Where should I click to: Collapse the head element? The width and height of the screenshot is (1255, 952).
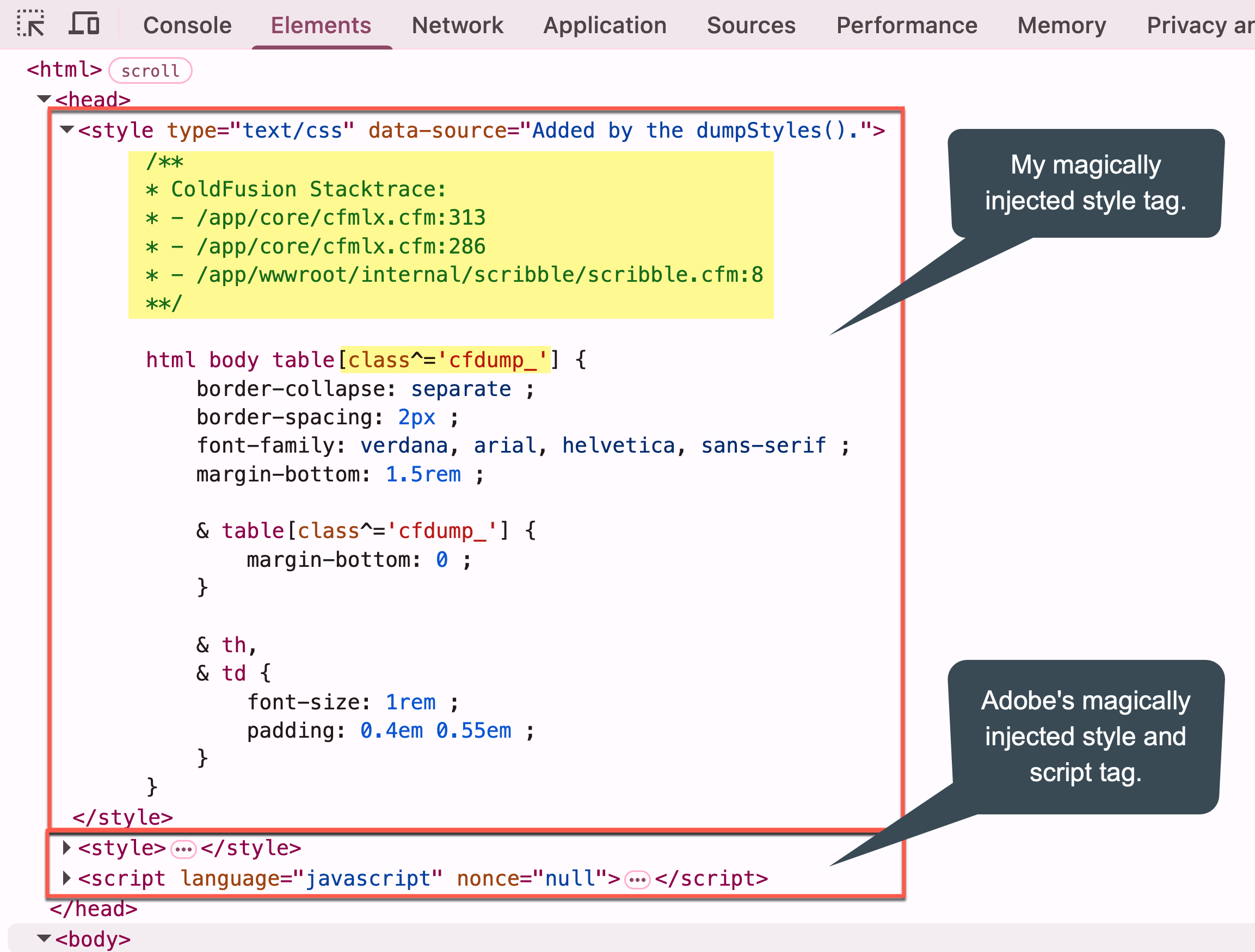45,98
